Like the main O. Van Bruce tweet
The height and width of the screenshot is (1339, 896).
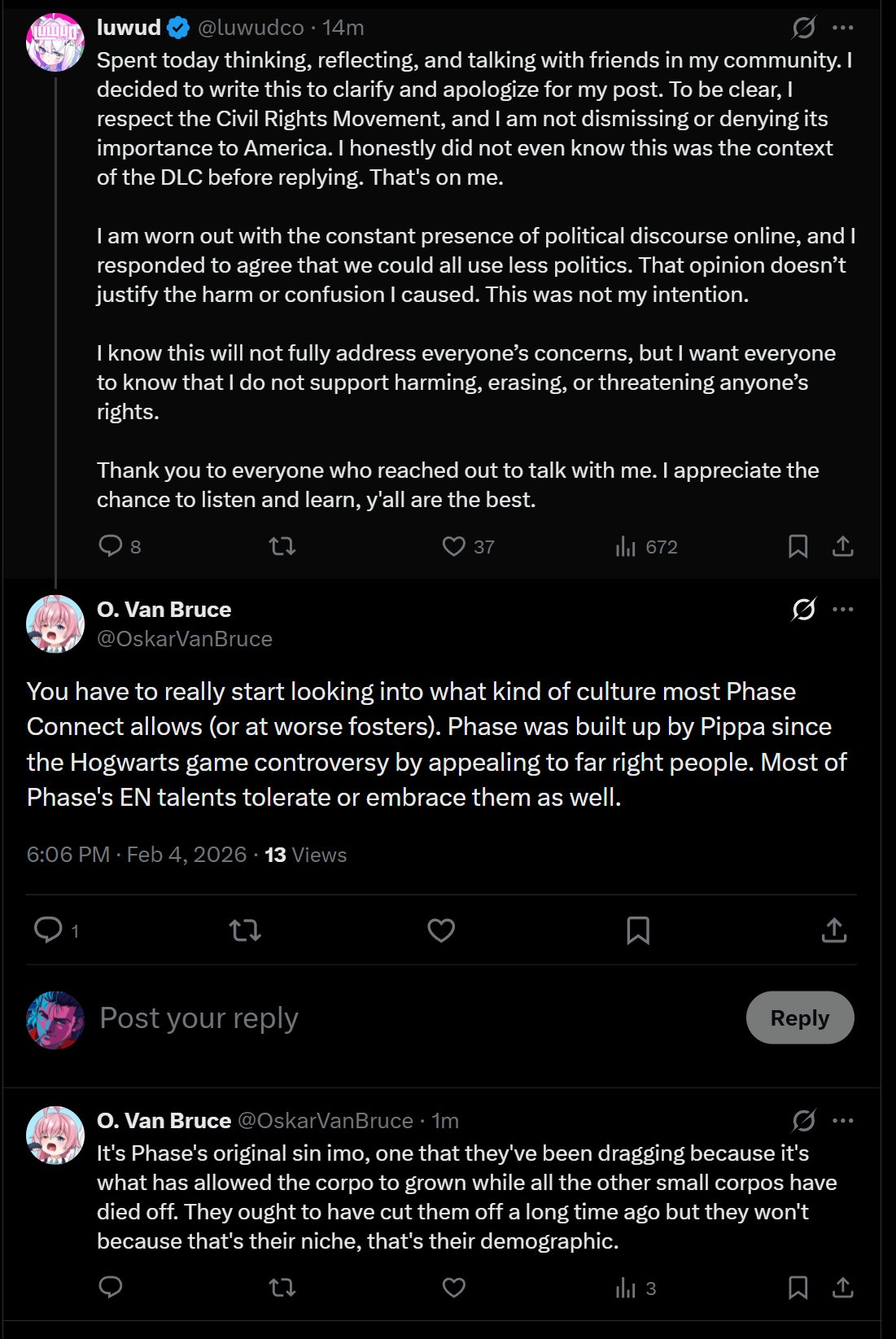pos(441,930)
